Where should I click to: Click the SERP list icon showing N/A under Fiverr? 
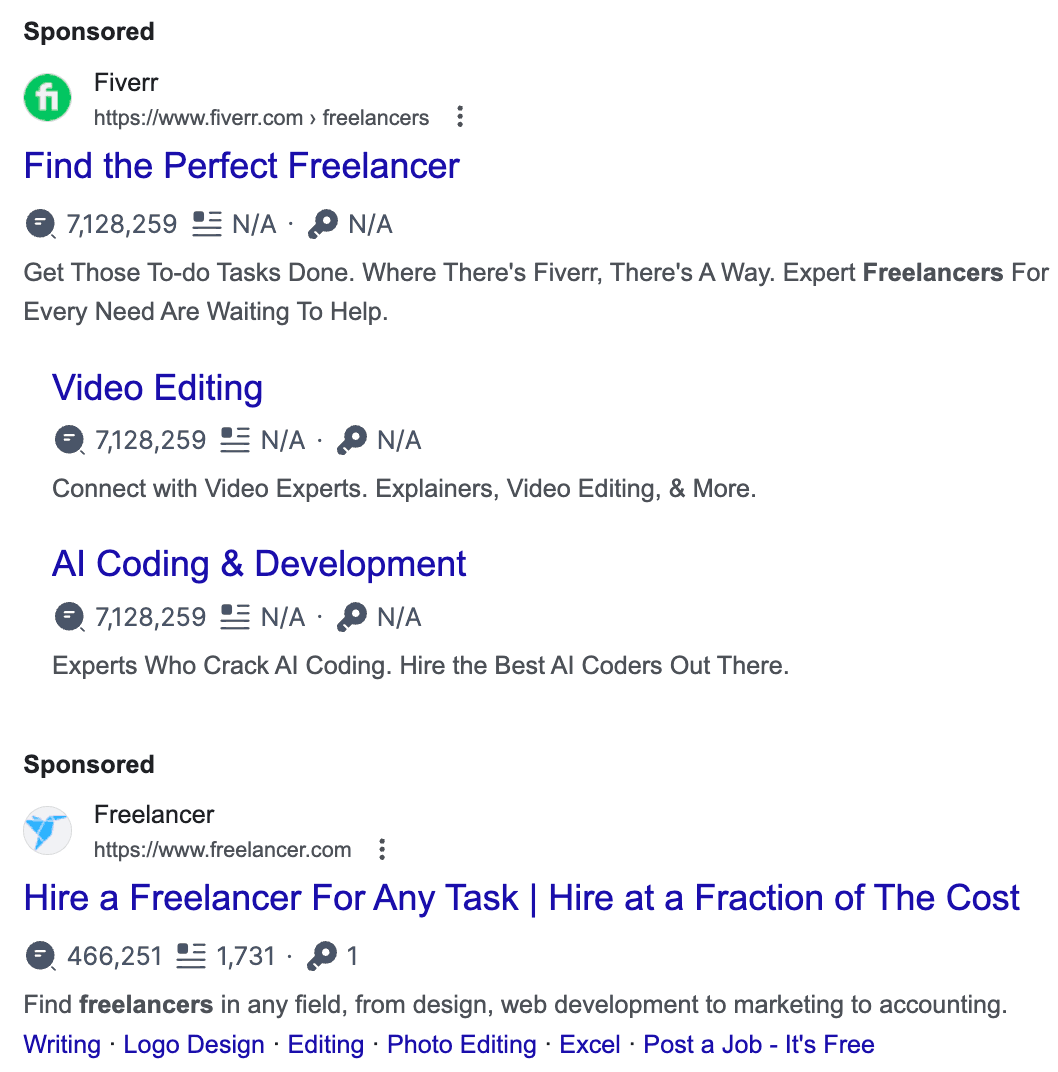206,223
